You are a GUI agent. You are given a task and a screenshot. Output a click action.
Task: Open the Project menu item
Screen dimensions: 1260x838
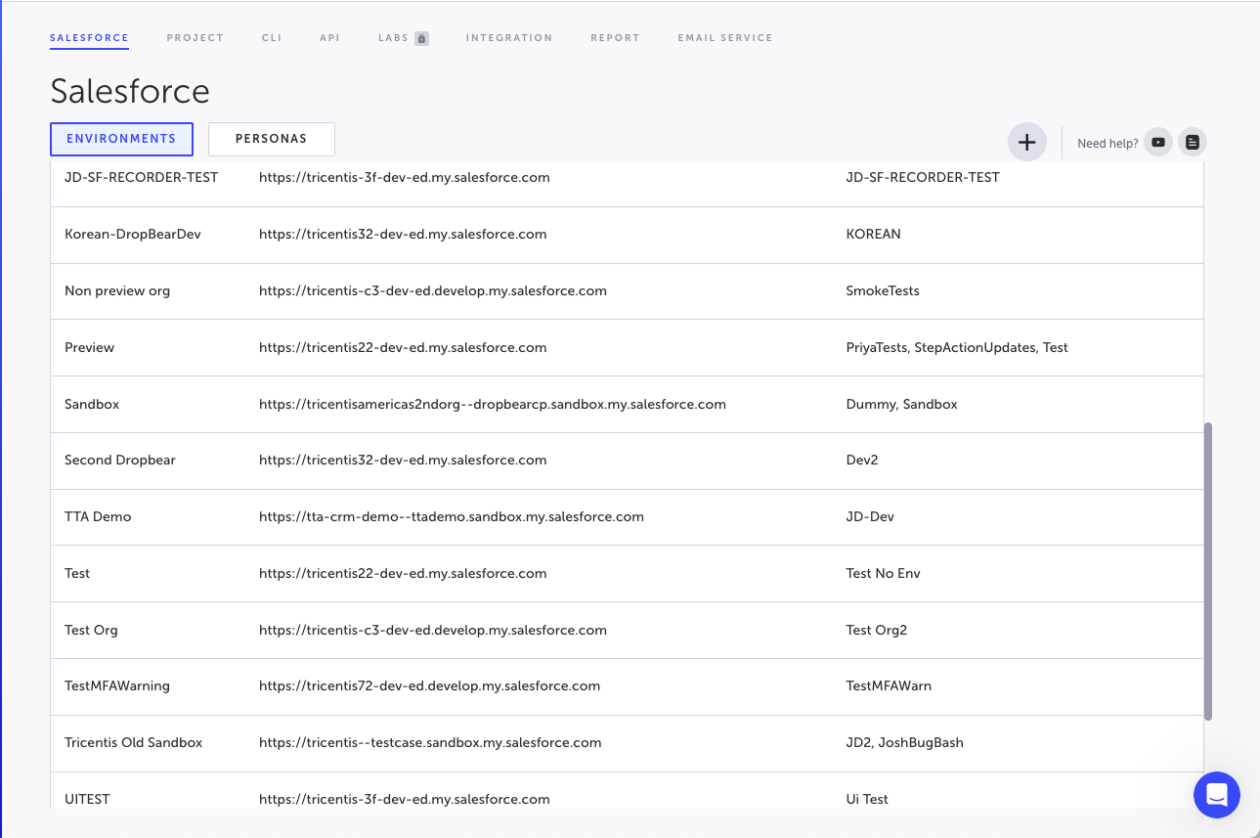pos(195,38)
